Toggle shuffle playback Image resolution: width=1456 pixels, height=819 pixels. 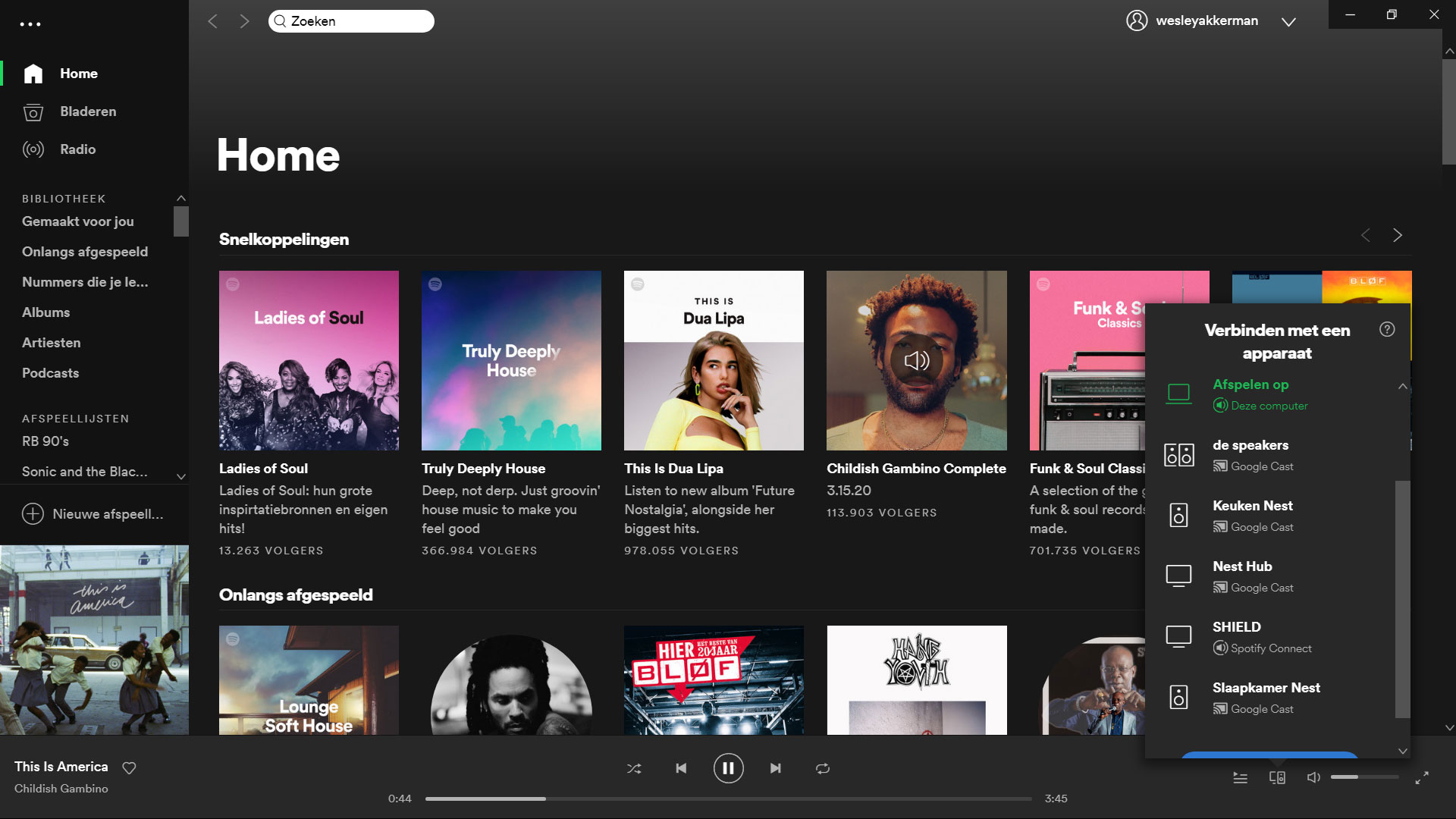point(634,768)
